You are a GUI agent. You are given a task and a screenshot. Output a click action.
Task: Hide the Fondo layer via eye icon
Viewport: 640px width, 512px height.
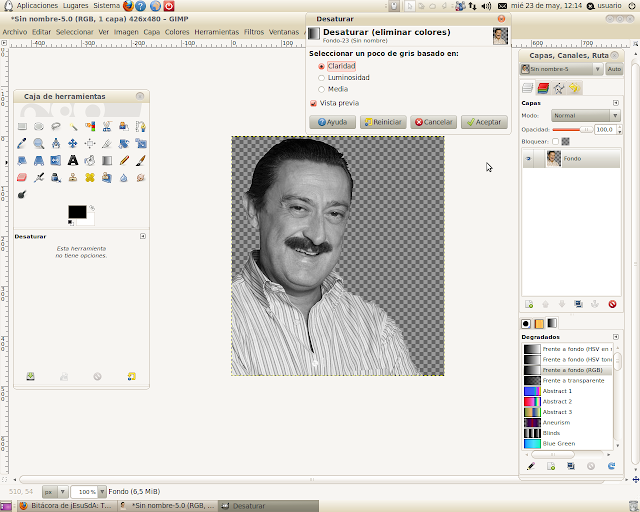(529, 159)
